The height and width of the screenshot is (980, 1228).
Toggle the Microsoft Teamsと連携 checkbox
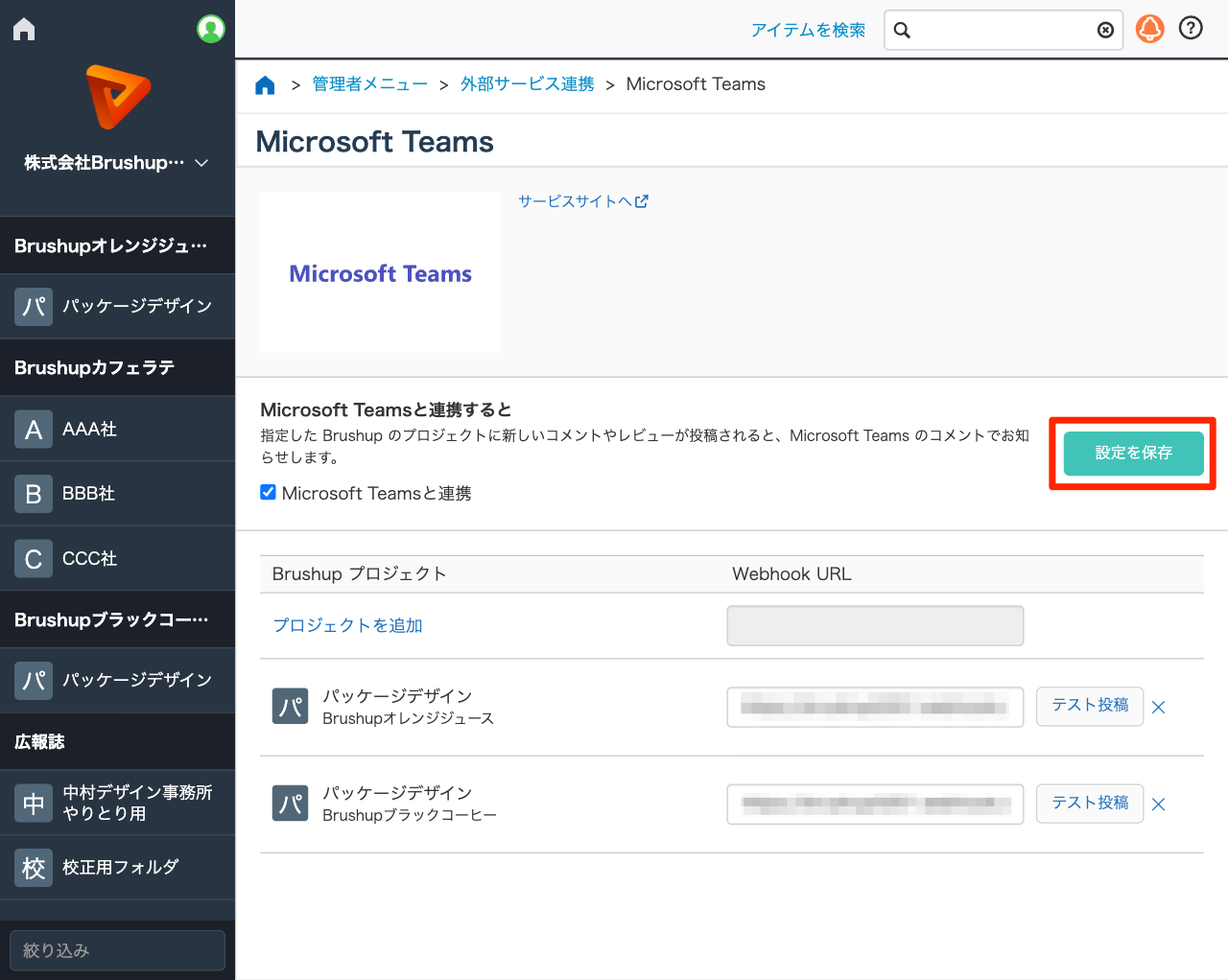pyautogui.click(x=269, y=493)
